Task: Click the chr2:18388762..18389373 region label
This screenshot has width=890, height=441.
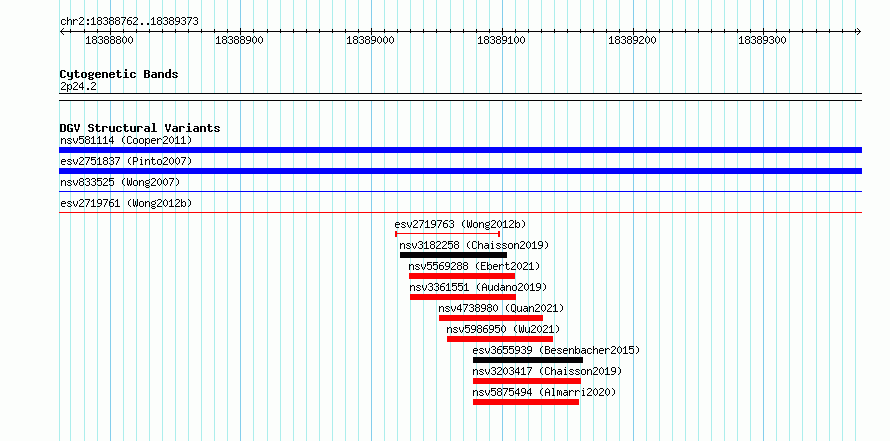Action: (x=129, y=22)
